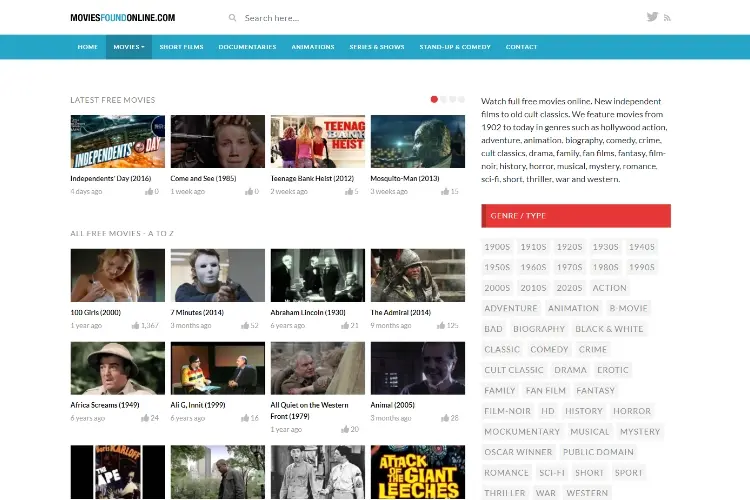Click thumbs-up icon for Animal (2005)
750x500 pixels.
(445, 418)
